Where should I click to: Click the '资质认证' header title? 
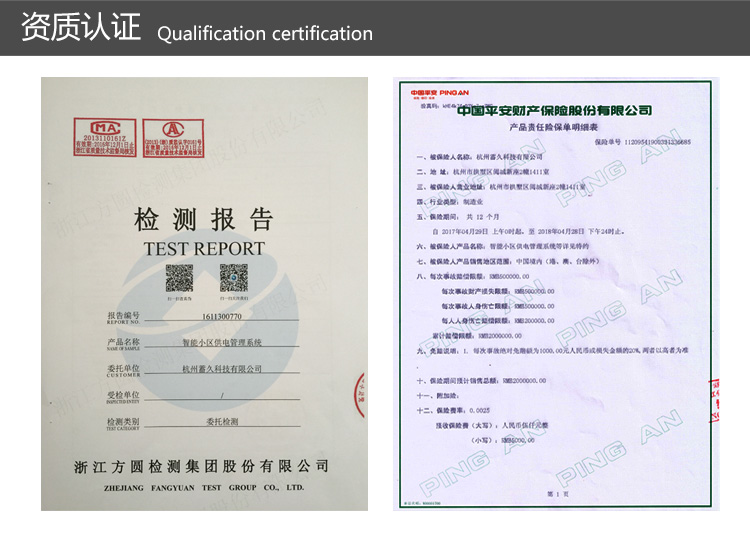81,27
